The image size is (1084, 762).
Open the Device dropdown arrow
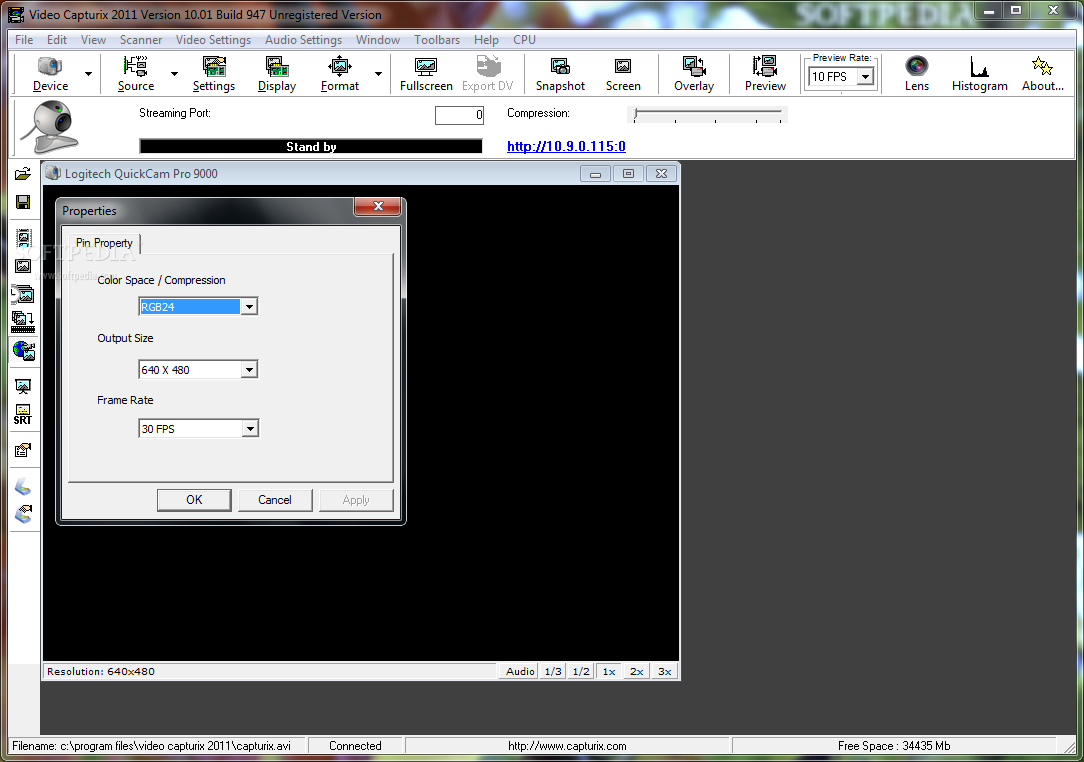pyautogui.click(x=88, y=74)
